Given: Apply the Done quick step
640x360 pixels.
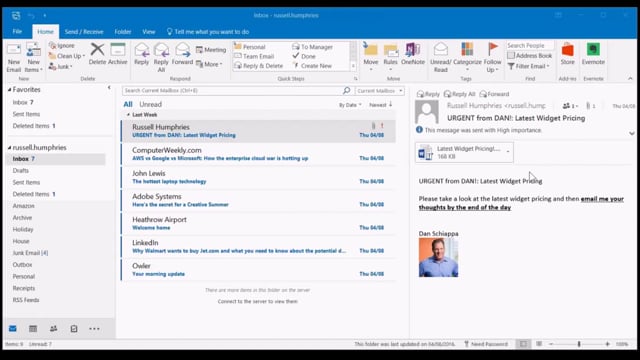Looking at the screenshot, I should (304, 56).
